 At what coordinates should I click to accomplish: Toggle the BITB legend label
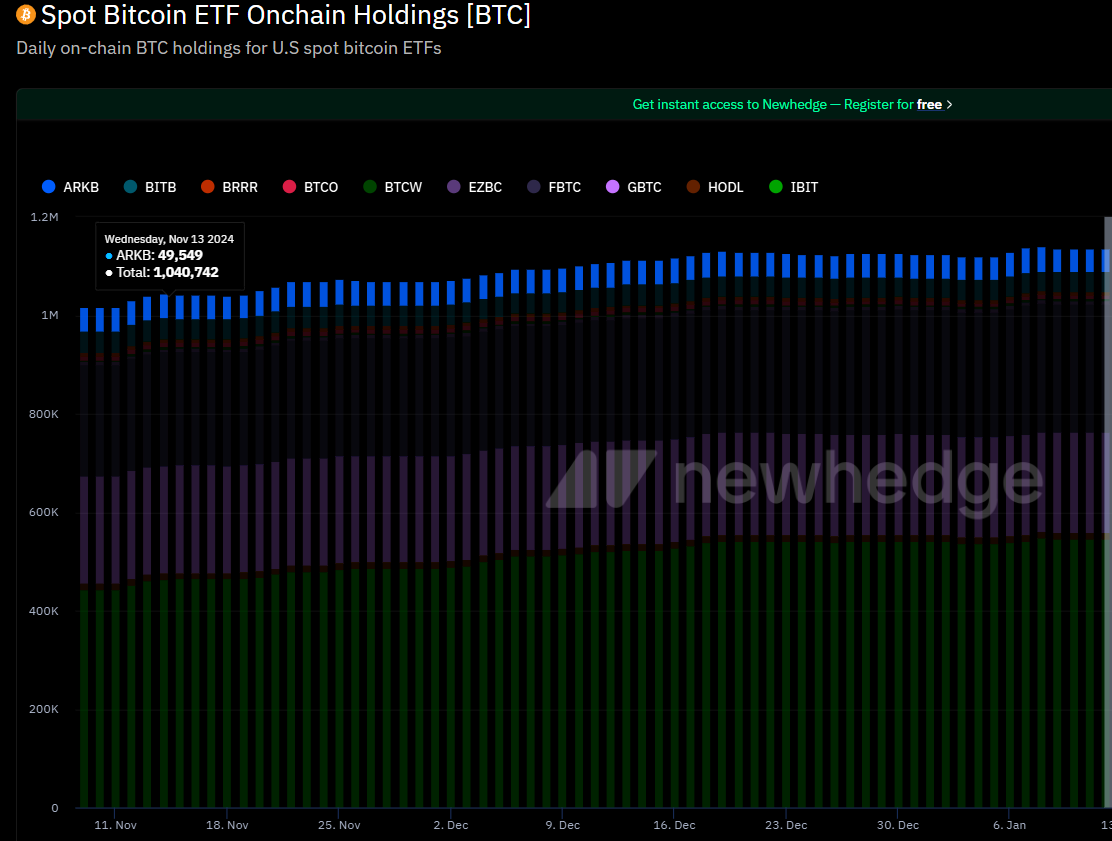pos(160,187)
